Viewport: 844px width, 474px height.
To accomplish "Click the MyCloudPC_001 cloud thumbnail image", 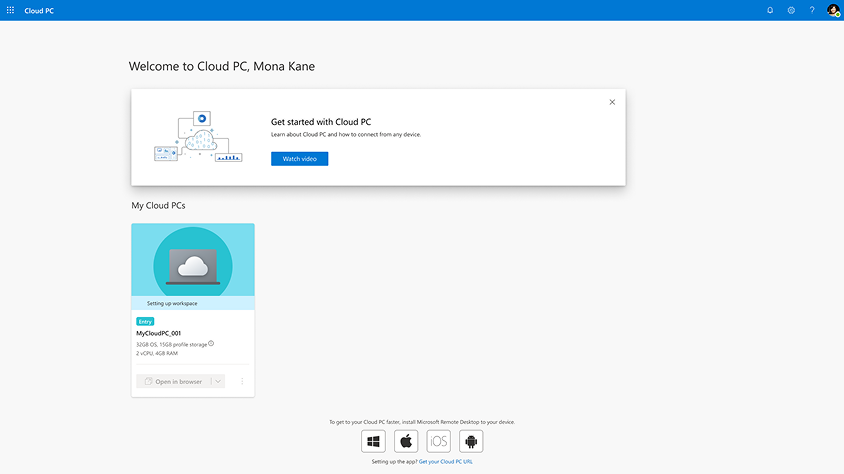I will 193,264.
